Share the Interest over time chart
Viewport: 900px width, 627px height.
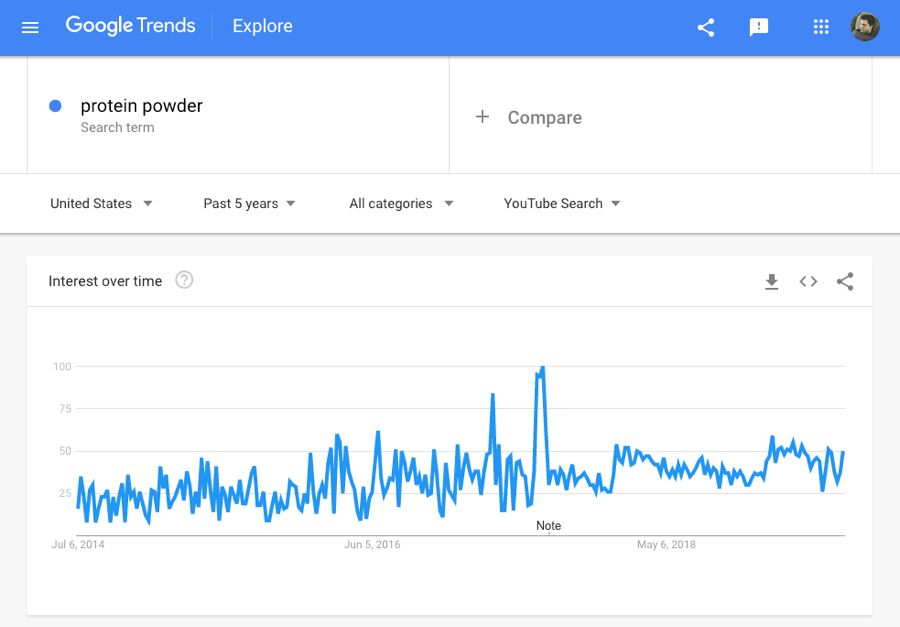(x=845, y=282)
